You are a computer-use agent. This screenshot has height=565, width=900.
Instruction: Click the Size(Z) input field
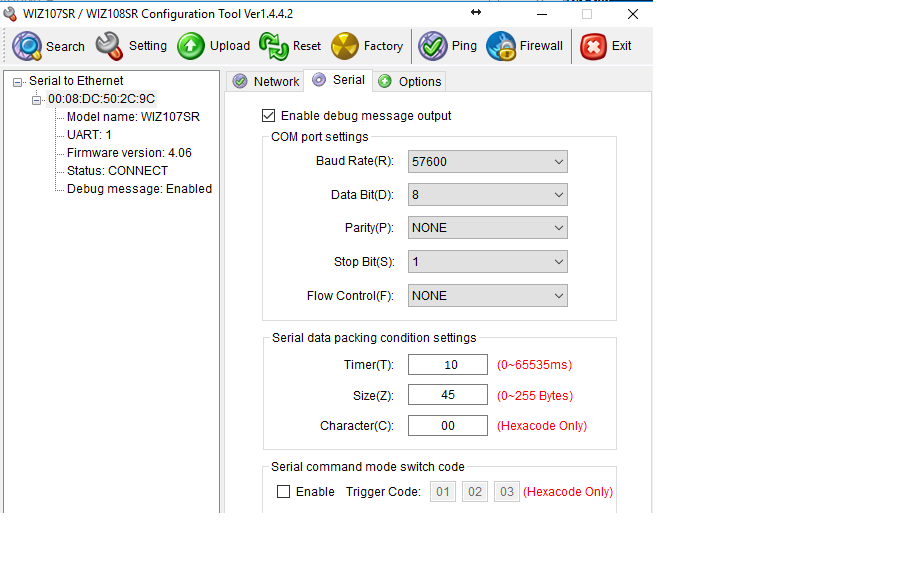[448, 395]
